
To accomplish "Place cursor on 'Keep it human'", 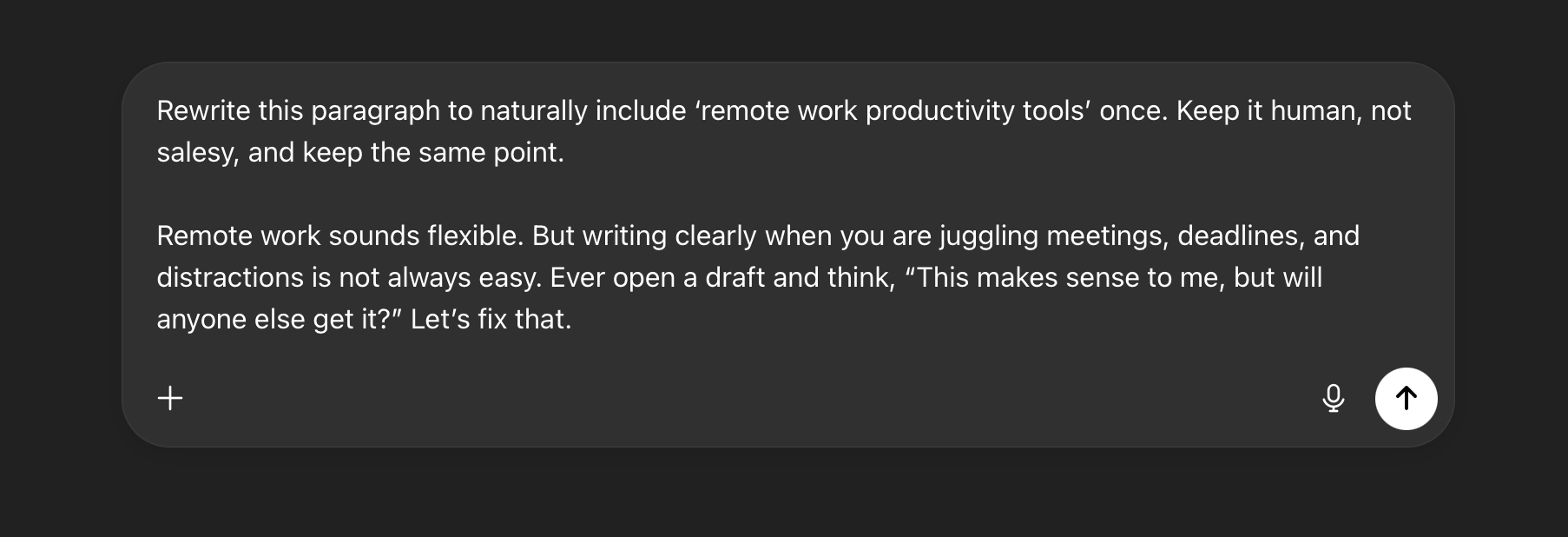I will 1266,111.
